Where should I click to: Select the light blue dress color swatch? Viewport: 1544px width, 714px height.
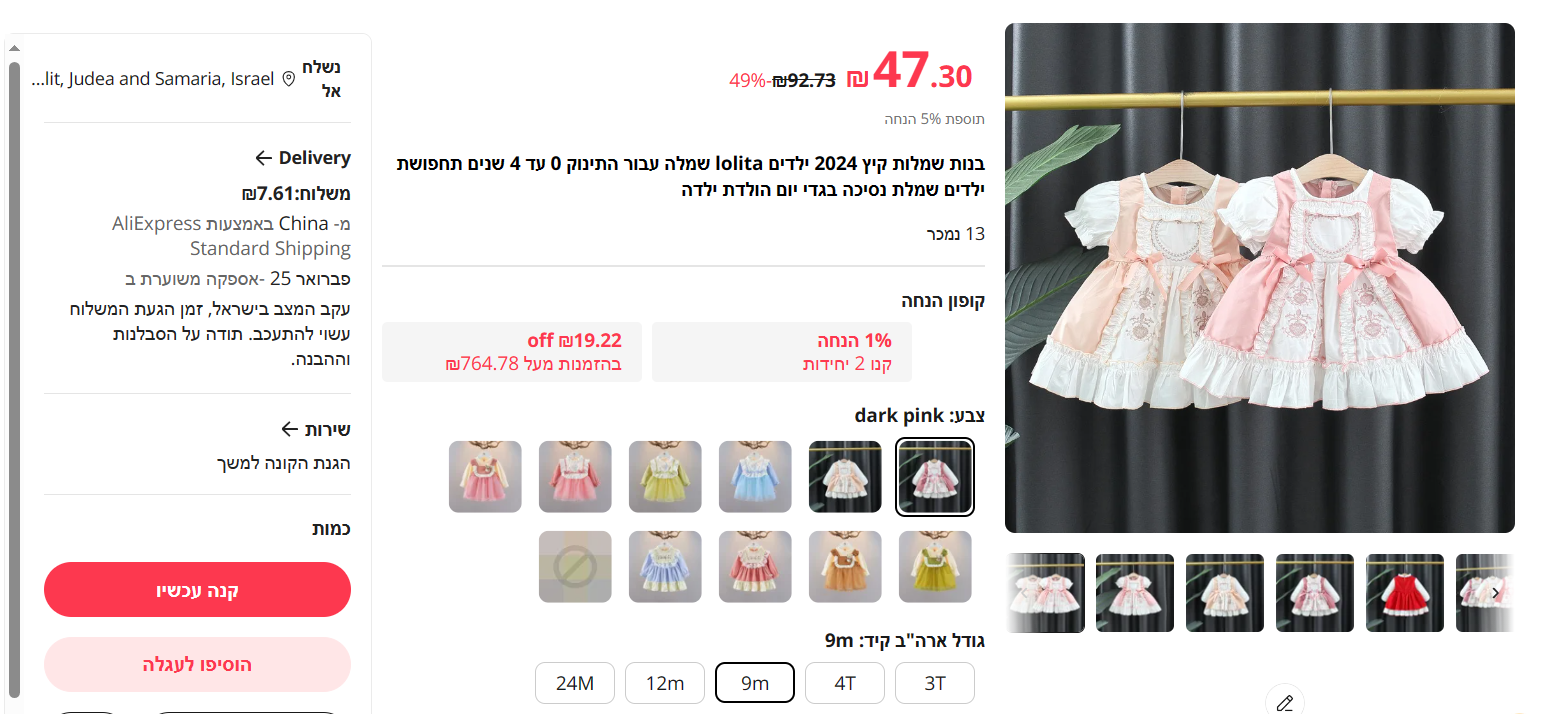point(755,477)
